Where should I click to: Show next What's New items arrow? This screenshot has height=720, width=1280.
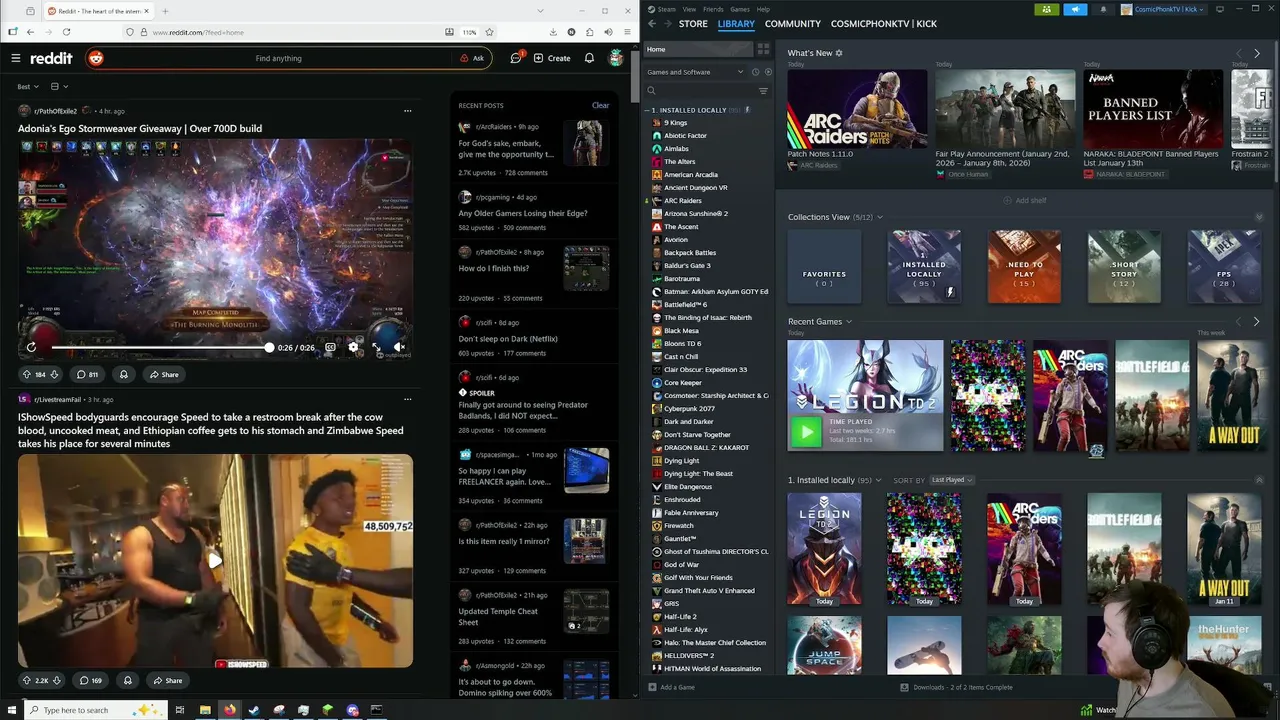click(1256, 53)
